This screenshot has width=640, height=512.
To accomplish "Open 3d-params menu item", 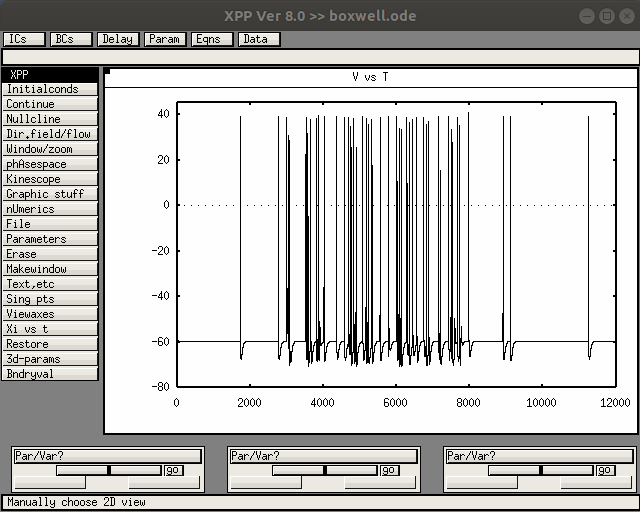I will pos(50,359).
